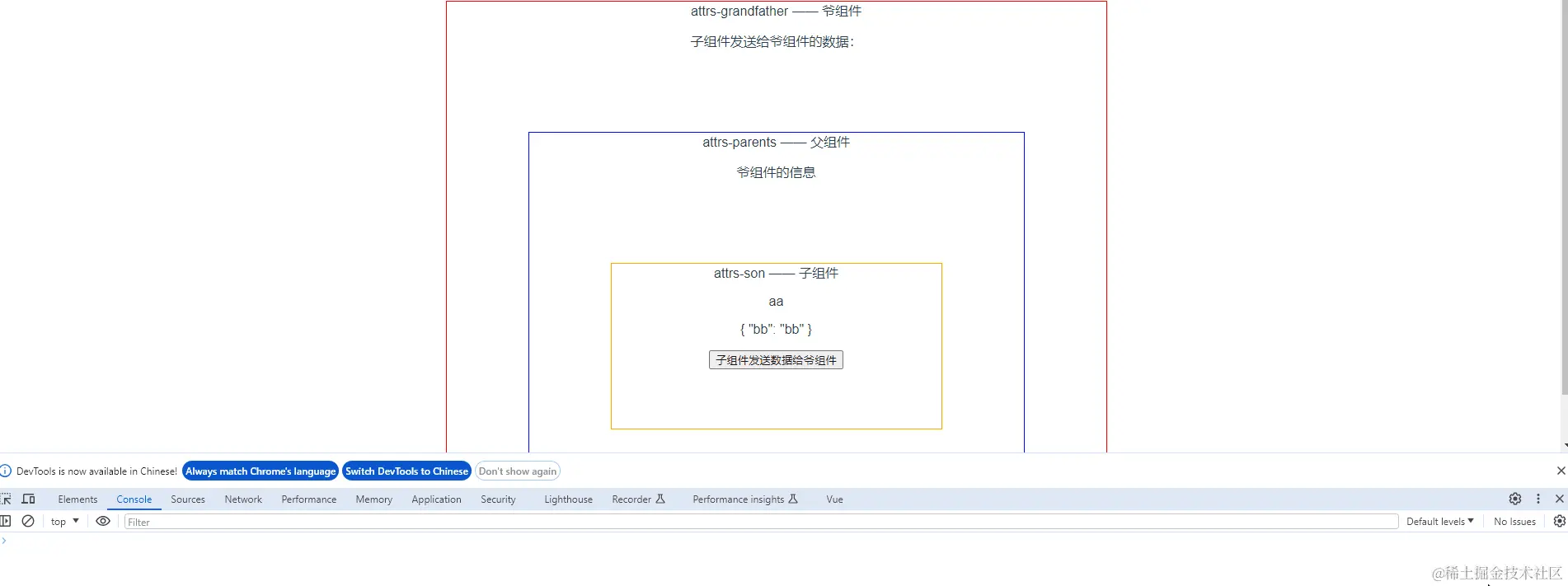Click Always match Chrome's language button

tap(261, 471)
